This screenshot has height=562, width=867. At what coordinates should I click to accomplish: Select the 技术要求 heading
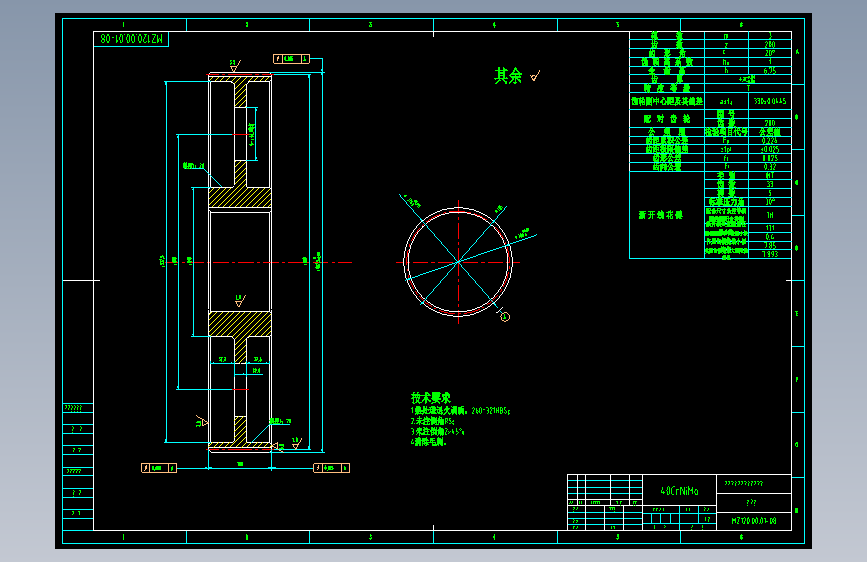[x=431, y=398]
